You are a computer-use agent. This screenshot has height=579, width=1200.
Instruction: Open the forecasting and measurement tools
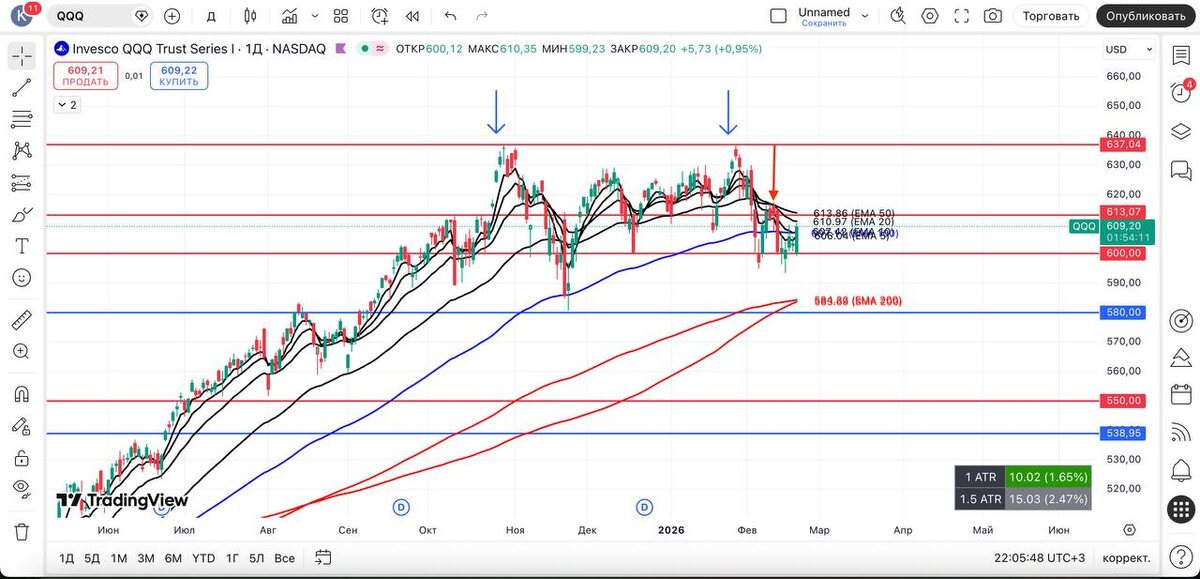pos(21,183)
